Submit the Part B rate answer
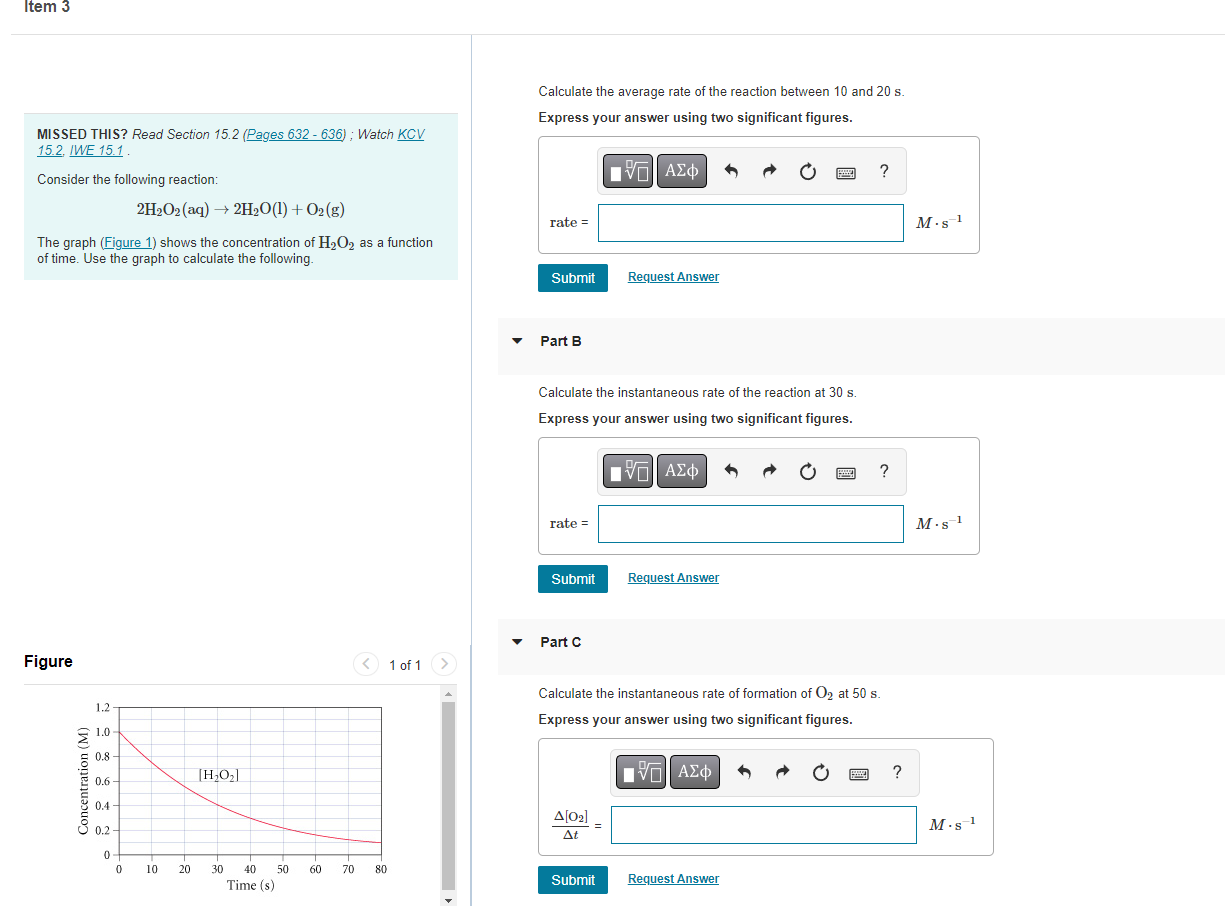Screen dimensions: 1225x906 [x=573, y=579]
